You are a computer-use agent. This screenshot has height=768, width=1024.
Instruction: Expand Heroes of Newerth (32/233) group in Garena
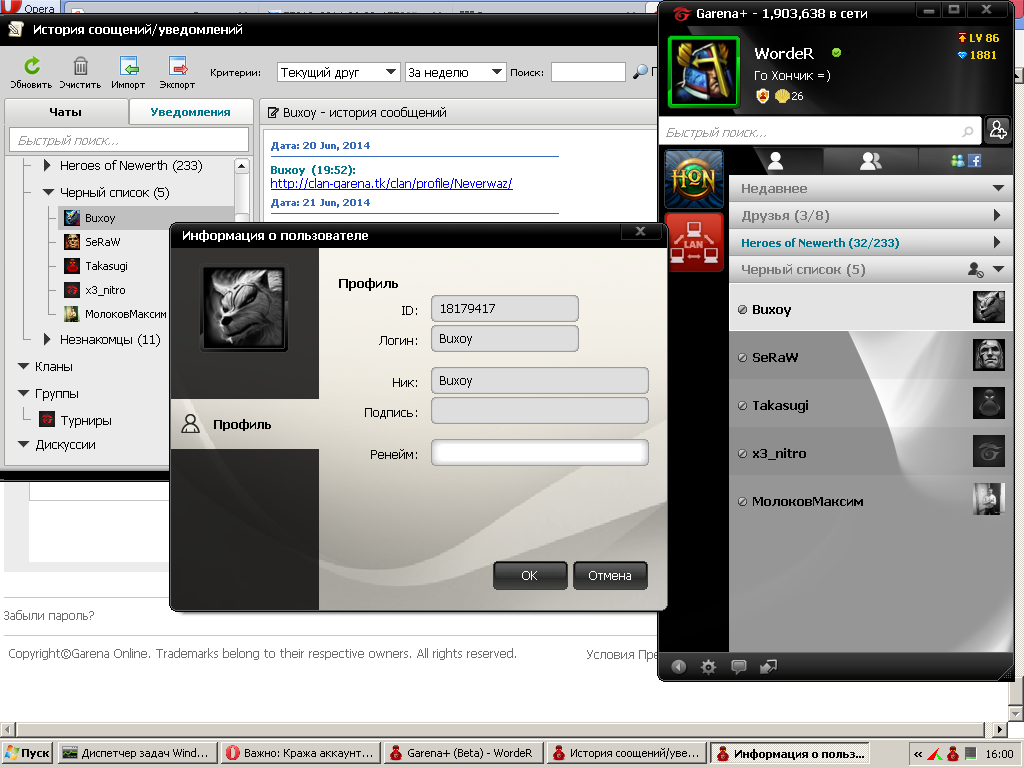pos(871,242)
